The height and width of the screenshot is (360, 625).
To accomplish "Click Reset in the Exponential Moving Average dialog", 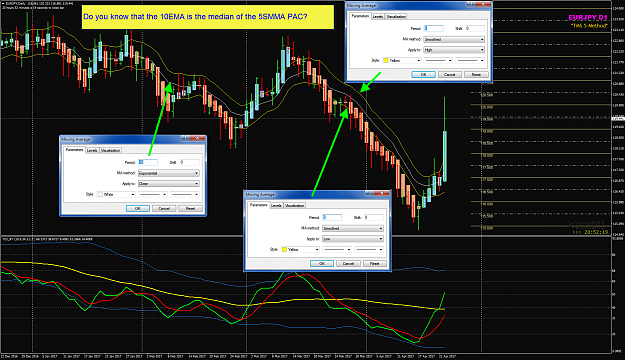I will coord(190,209).
